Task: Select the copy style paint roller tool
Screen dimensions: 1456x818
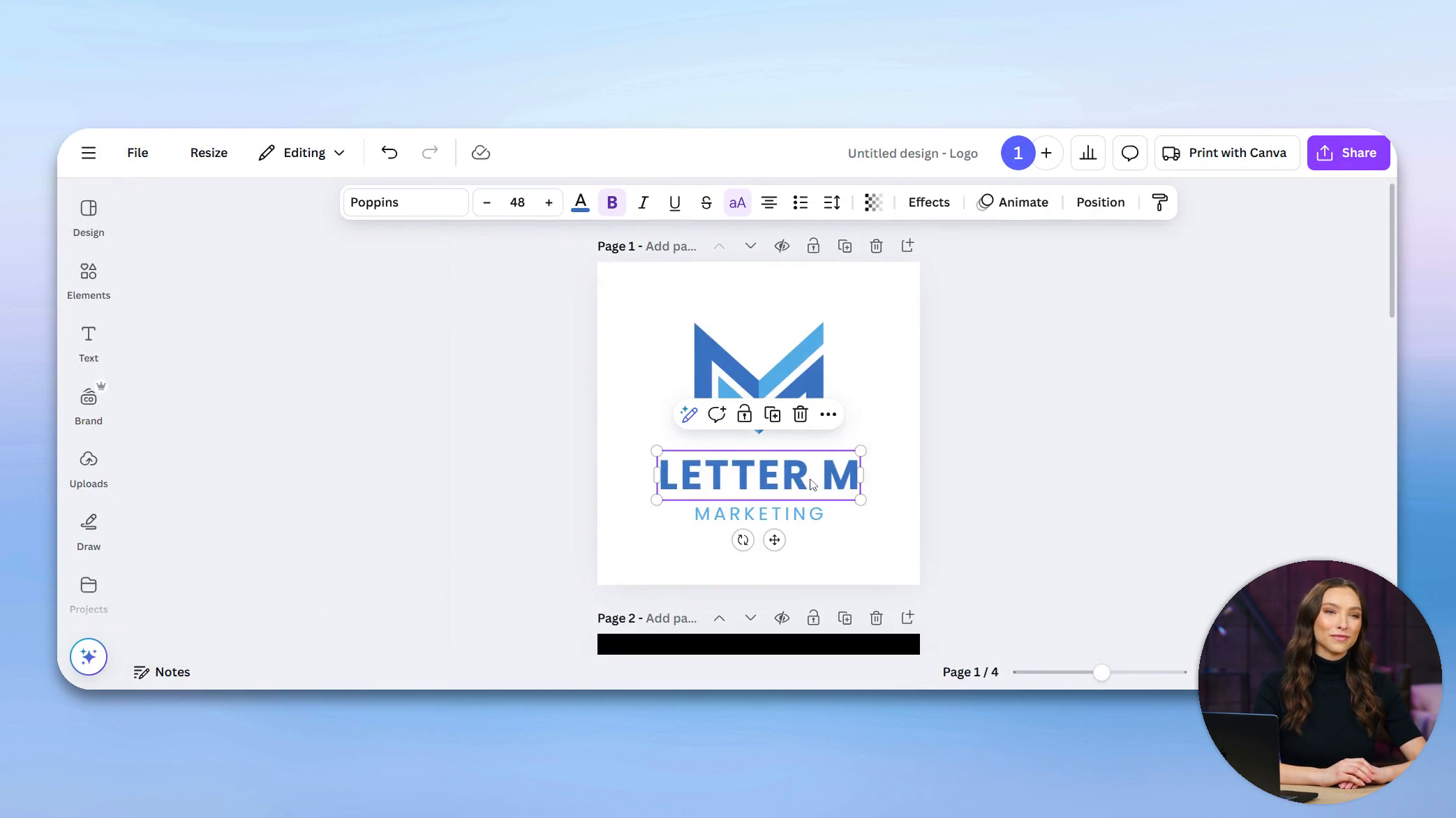Action: pos(1159,202)
